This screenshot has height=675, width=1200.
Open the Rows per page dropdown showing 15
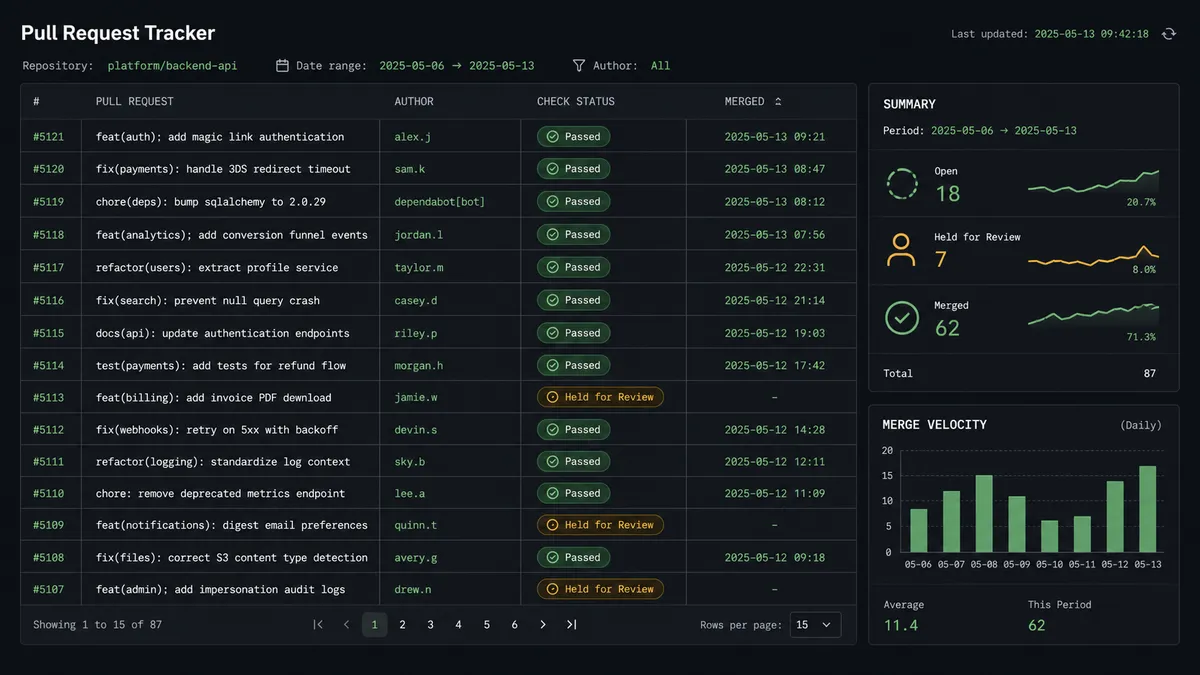point(815,624)
